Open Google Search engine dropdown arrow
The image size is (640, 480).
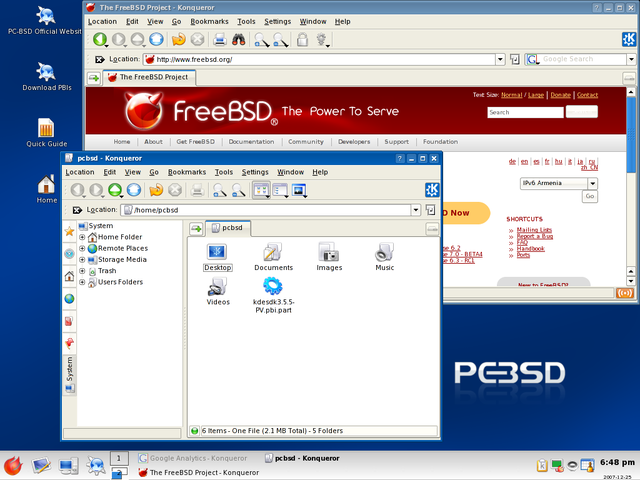[631, 60]
